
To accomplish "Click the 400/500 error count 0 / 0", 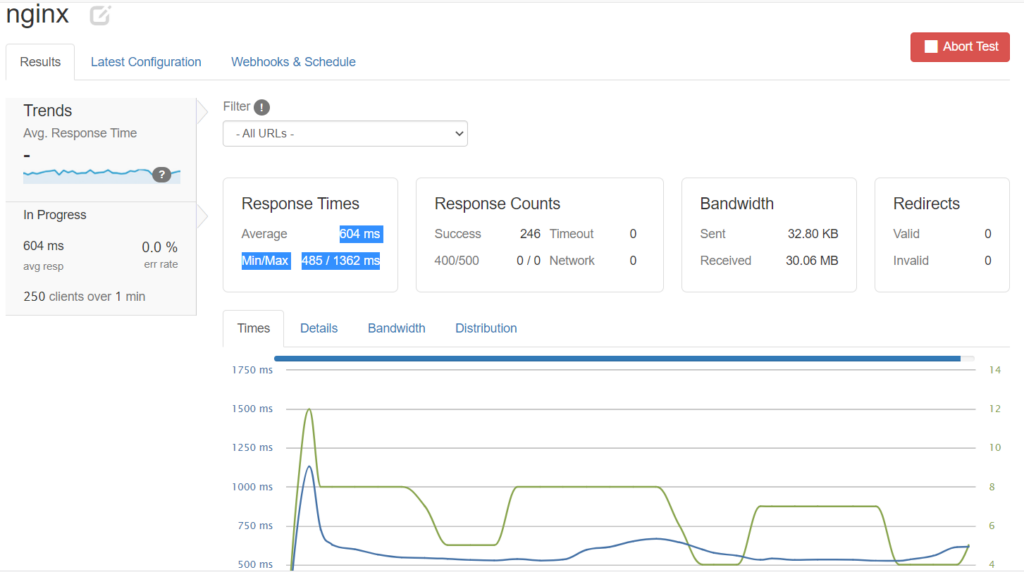I will [x=528, y=260].
